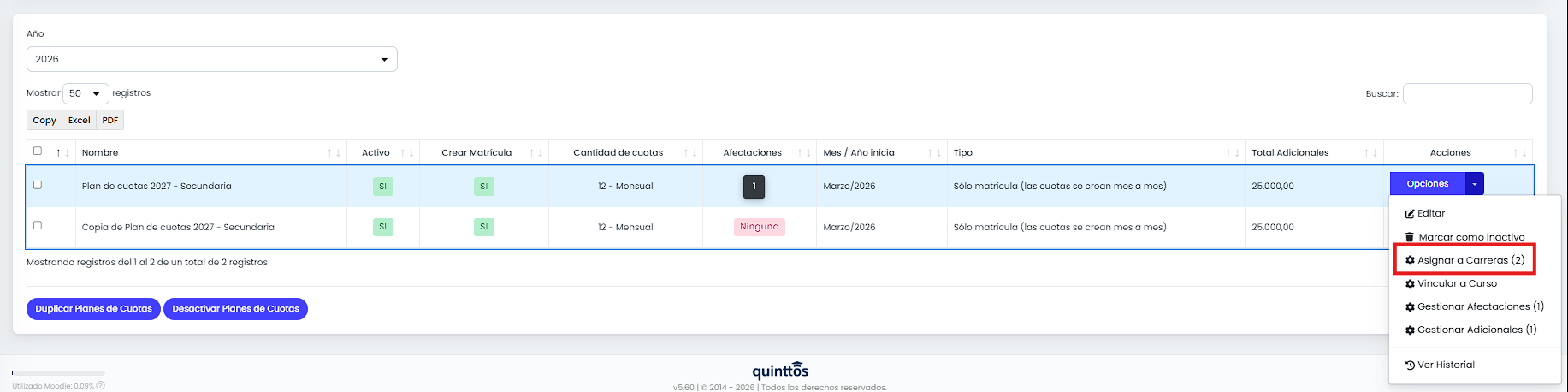Click the Moodle usage progress bar
Image resolution: width=1568 pixels, height=392 pixels.
58,373
